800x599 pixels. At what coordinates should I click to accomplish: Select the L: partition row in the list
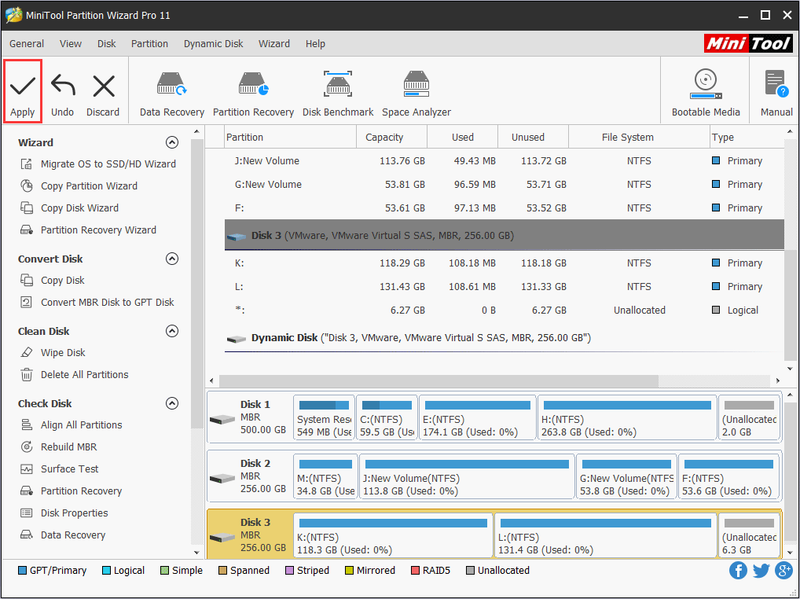point(504,287)
